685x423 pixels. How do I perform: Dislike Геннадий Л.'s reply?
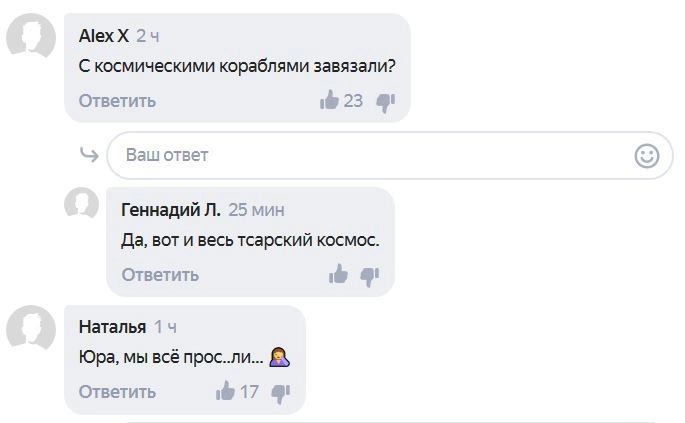point(370,274)
